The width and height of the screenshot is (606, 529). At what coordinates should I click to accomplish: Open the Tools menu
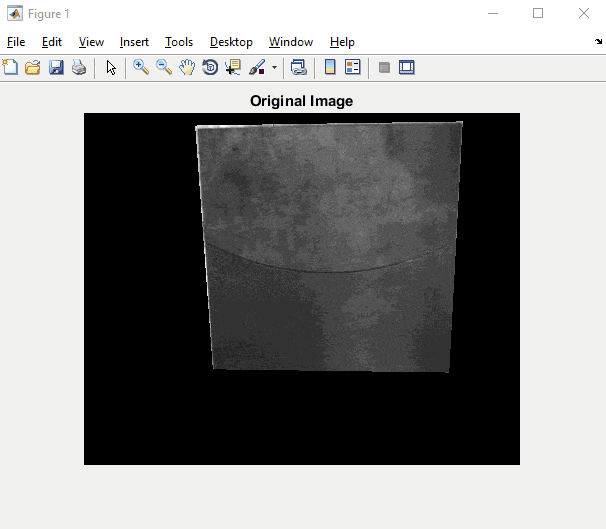tap(179, 42)
